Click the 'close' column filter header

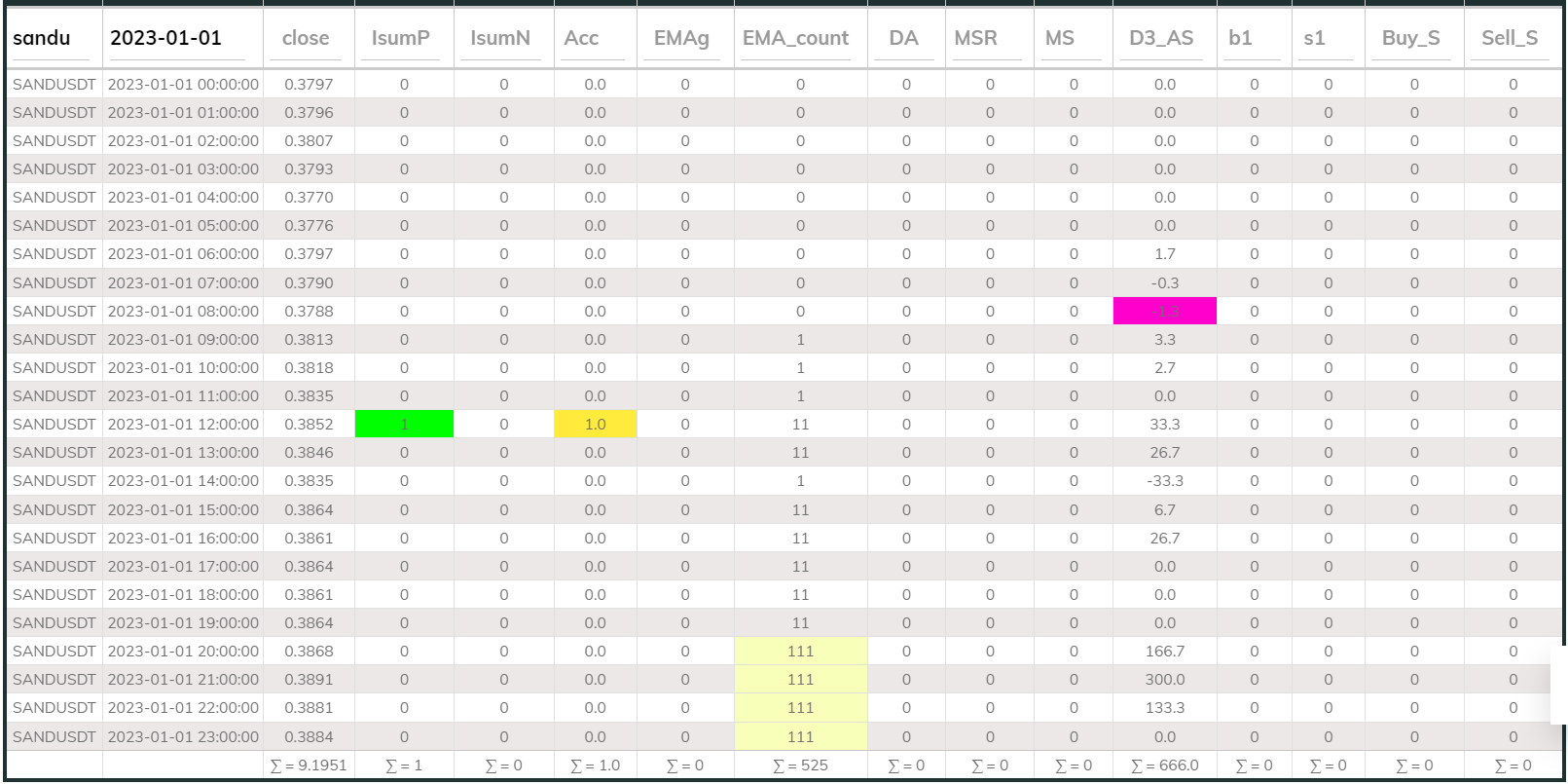308,38
